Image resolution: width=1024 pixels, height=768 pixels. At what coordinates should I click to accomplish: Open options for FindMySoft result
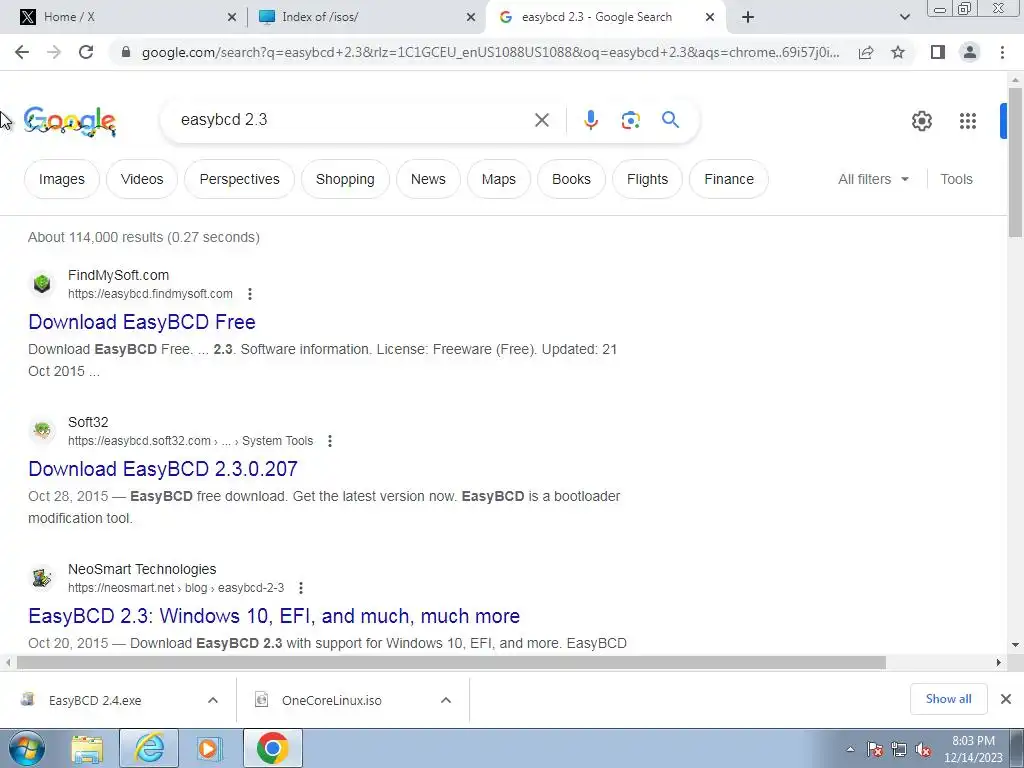(249, 294)
